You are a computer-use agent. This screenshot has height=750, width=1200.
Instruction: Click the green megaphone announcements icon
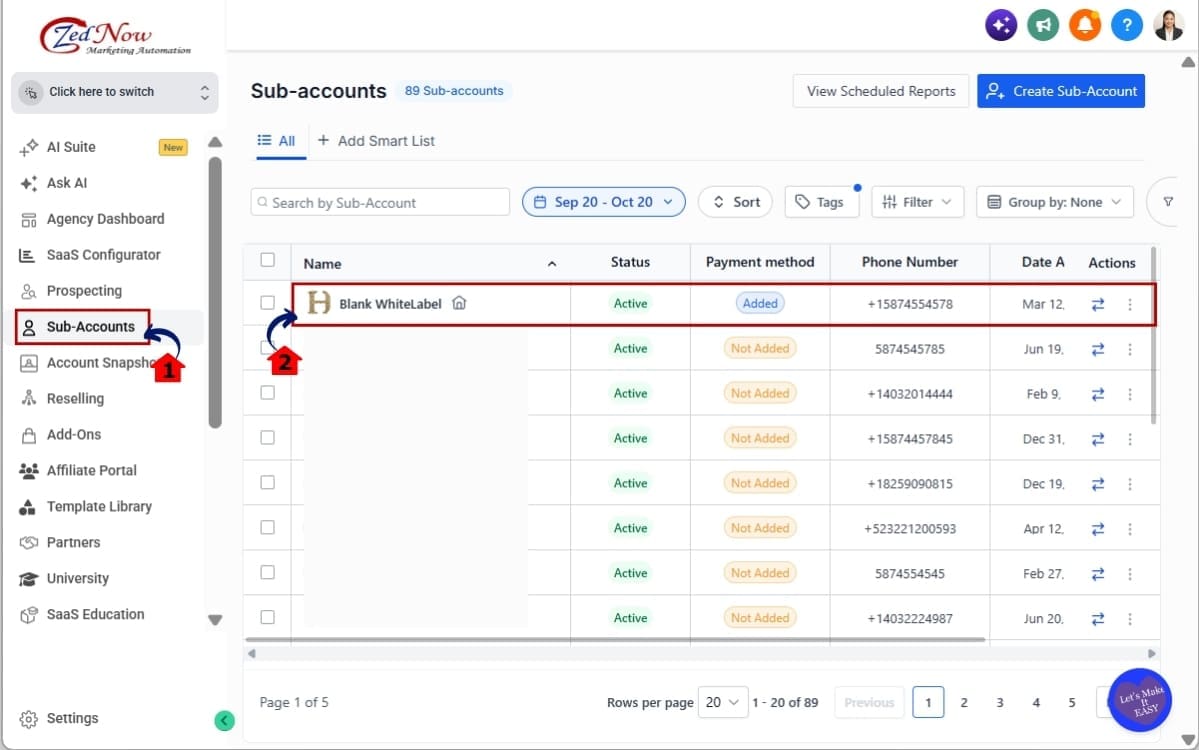pos(1043,26)
